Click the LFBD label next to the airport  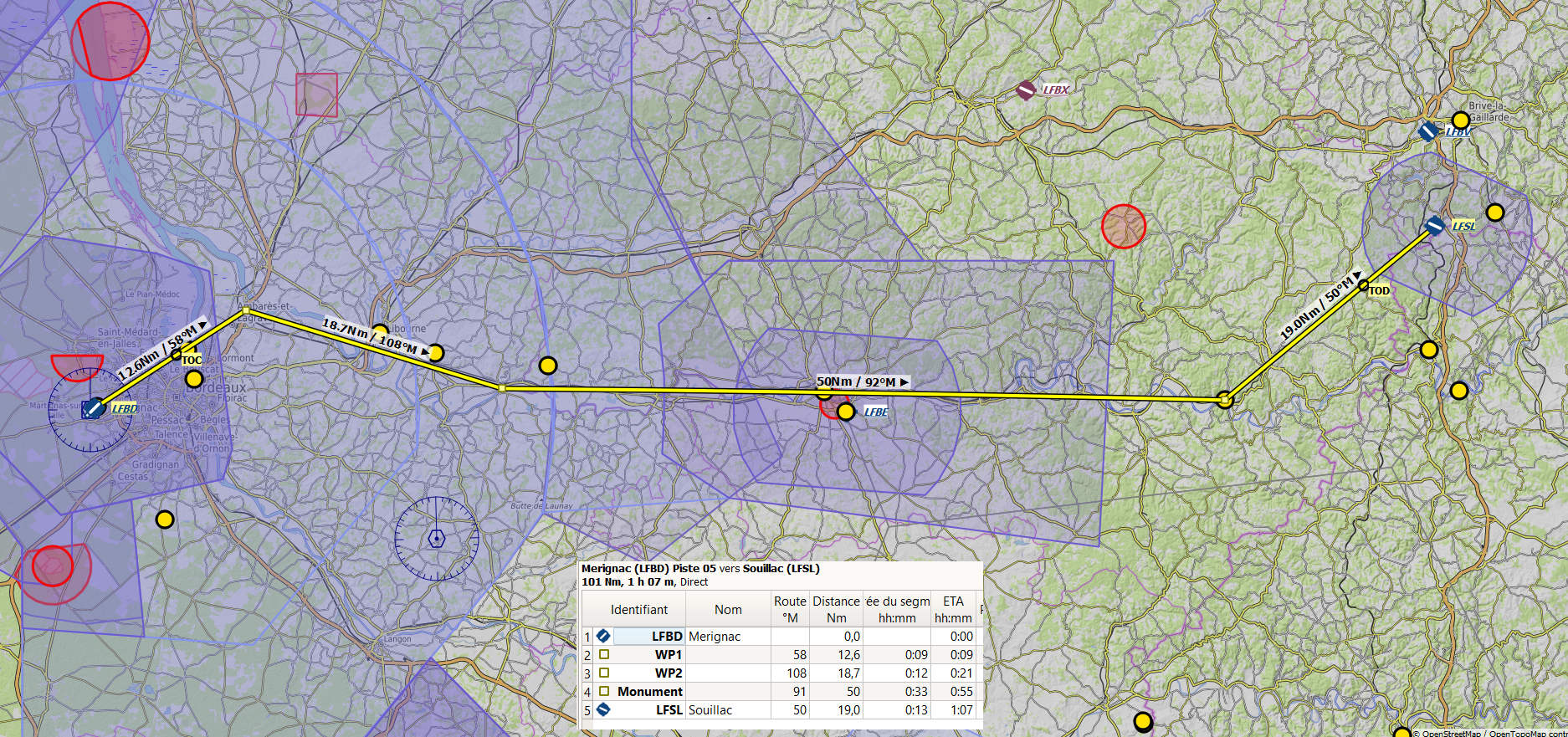[x=125, y=408]
